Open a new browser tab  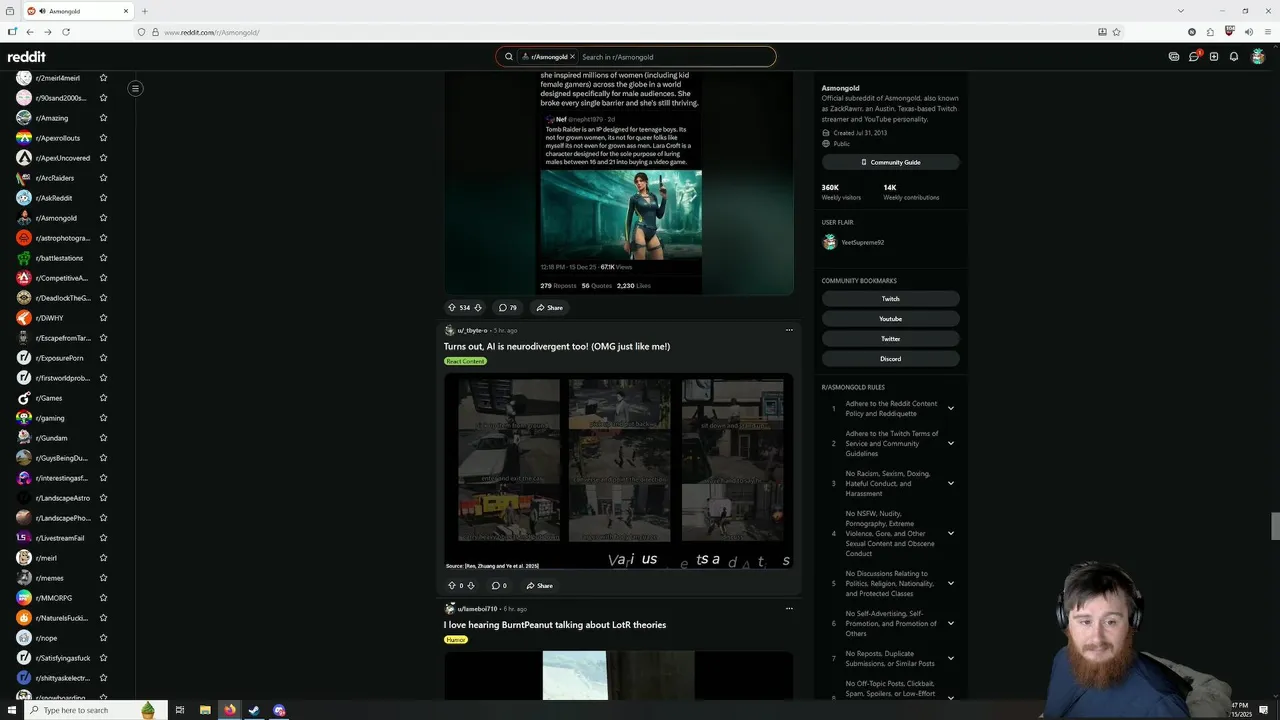coord(144,11)
